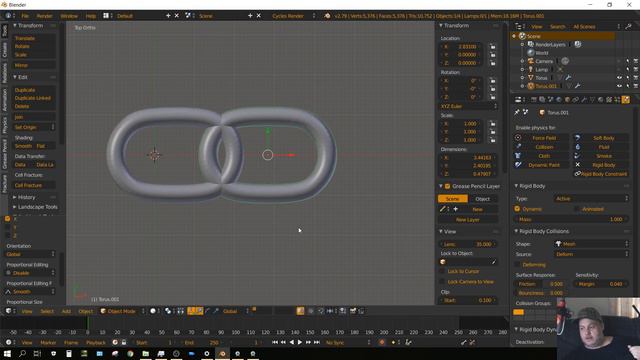Click the Rigid Body Constraint link icon
This screenshot has width=640, height=360.
click(578, 174)
